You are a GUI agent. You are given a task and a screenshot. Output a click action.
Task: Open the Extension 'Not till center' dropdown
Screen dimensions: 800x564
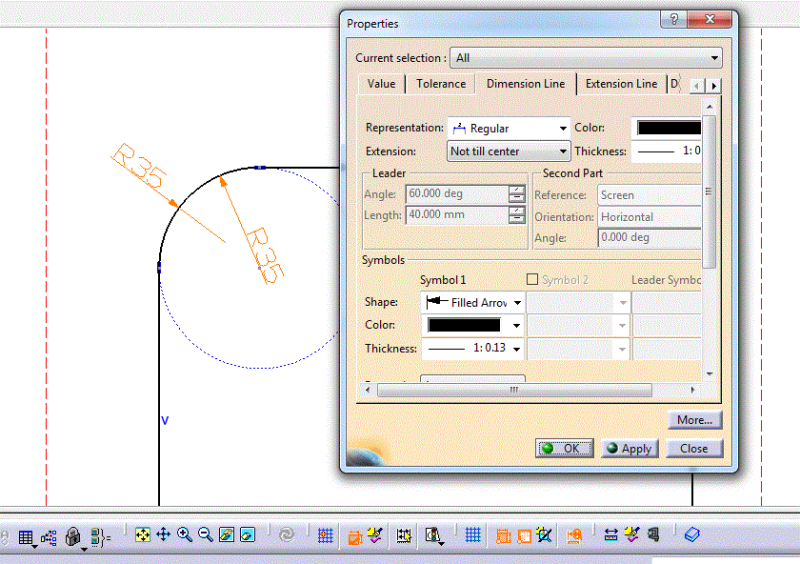[509, 151]
